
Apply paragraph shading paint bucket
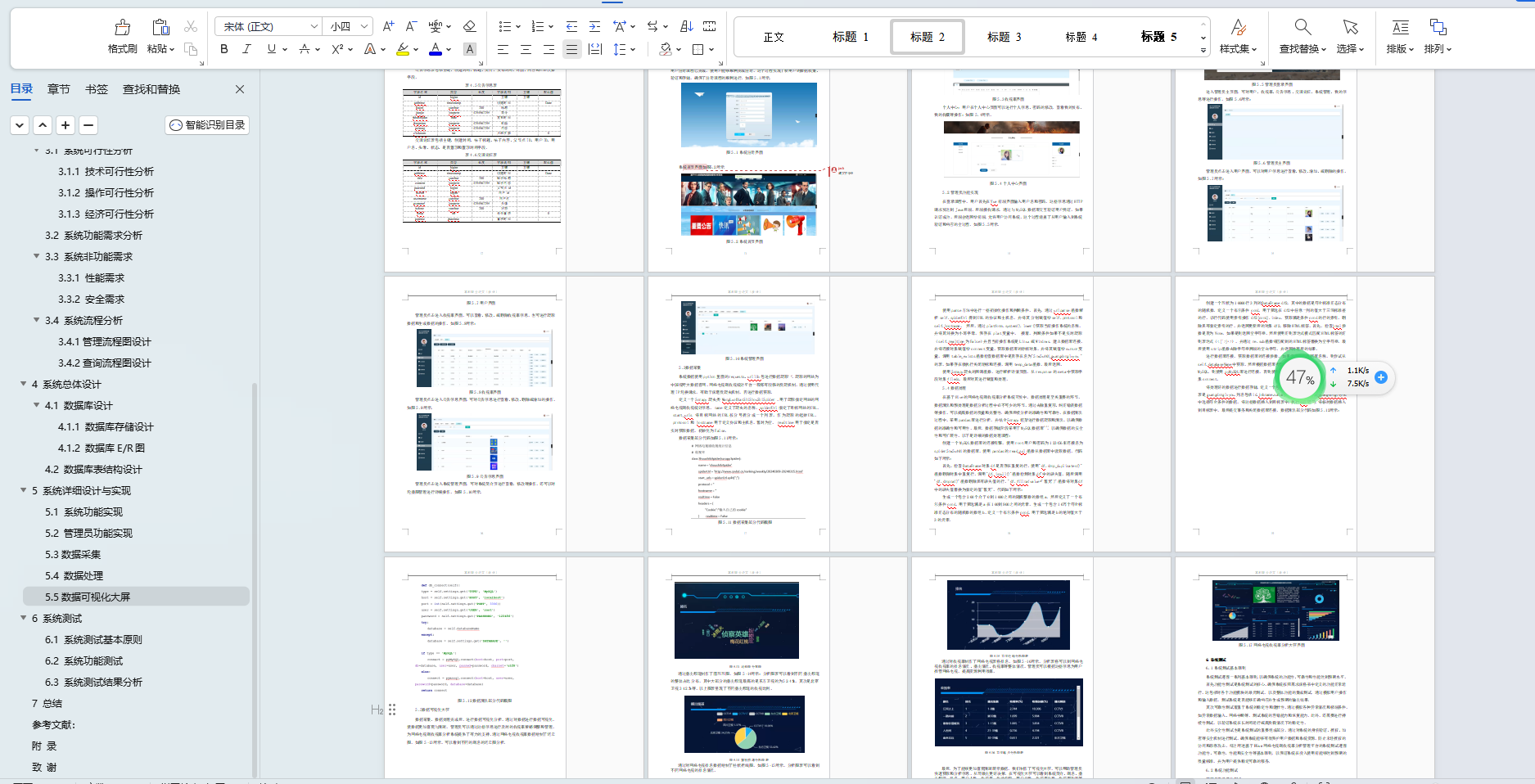(666, 49)
